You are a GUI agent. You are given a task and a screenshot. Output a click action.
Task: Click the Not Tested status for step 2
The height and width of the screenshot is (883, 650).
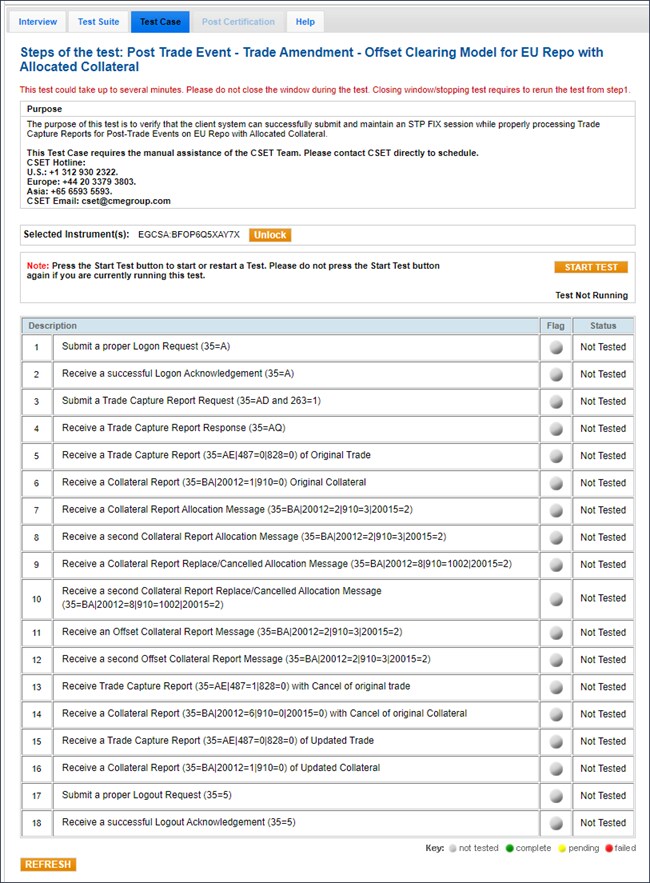tap(603, 375)
